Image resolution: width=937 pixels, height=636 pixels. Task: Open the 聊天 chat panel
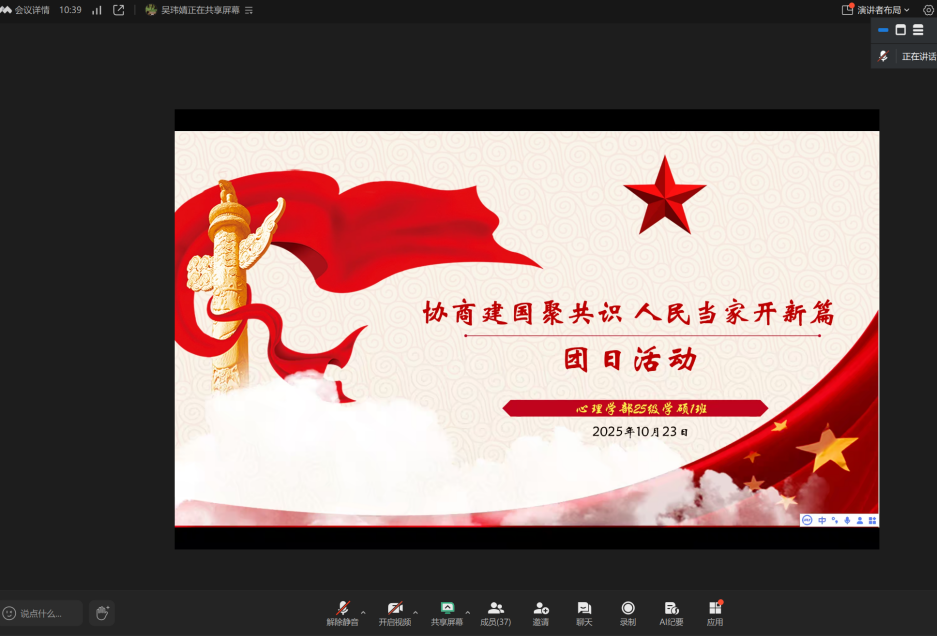[584, 611]
